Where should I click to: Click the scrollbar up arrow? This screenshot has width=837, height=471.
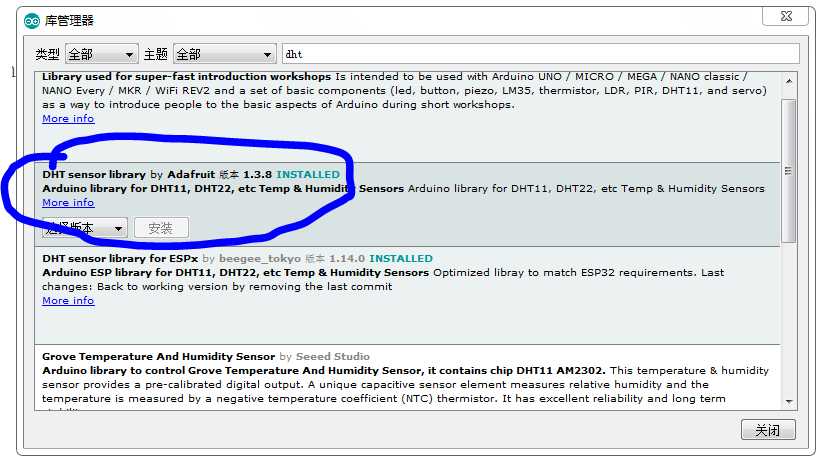click(x=789, y=81)
